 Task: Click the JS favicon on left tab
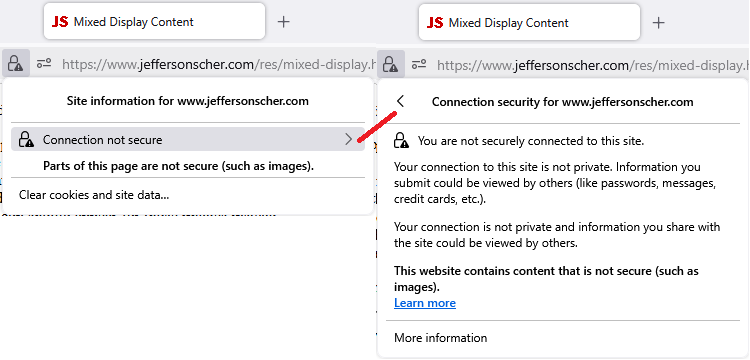(x=60, y=22)
